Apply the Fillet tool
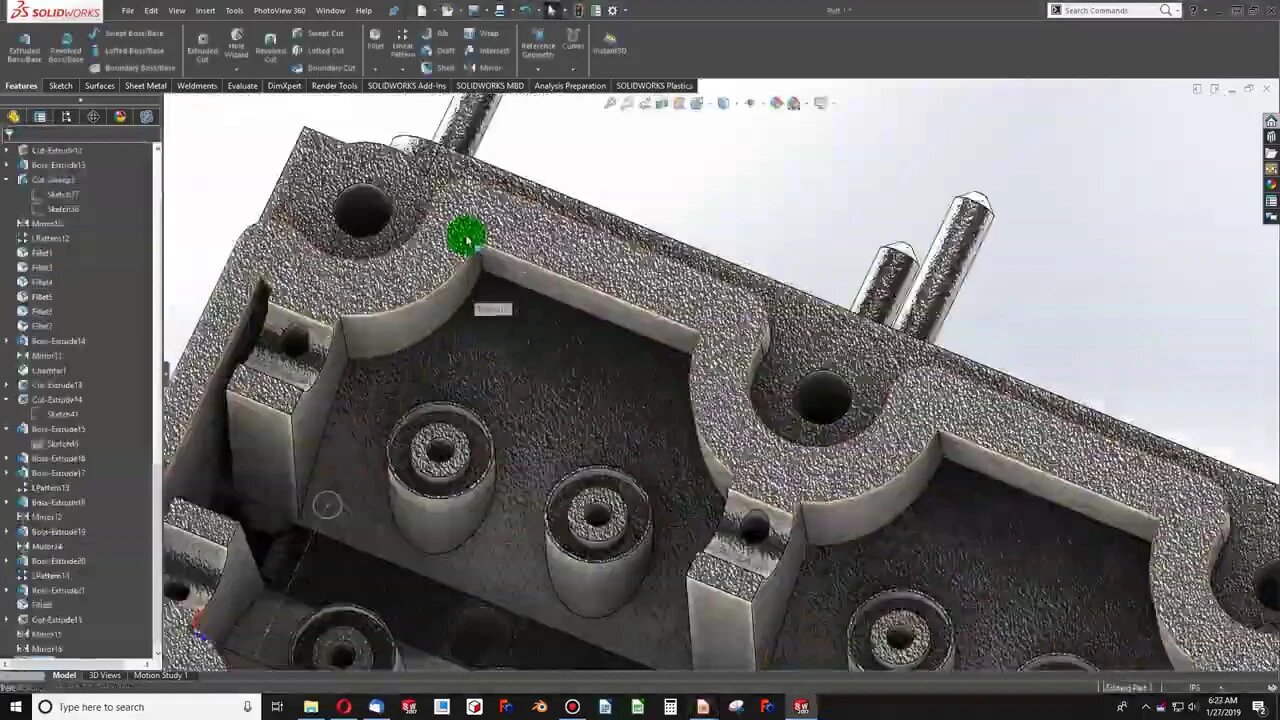 [x=375, y=40]
